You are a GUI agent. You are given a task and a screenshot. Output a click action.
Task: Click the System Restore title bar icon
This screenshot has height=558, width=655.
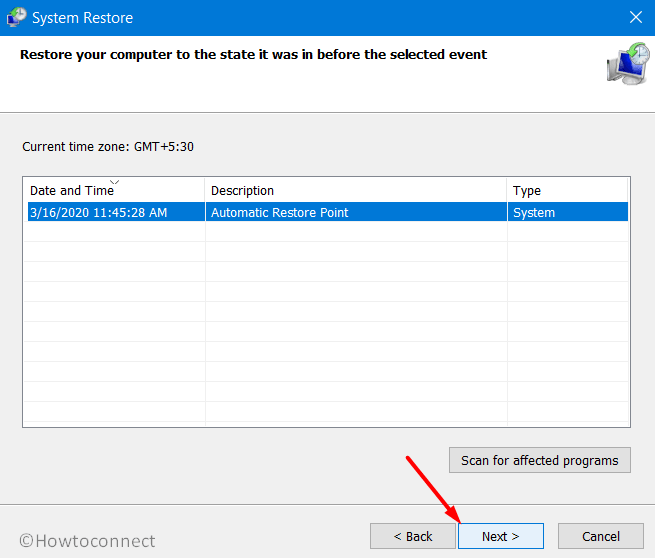(16, 18)
